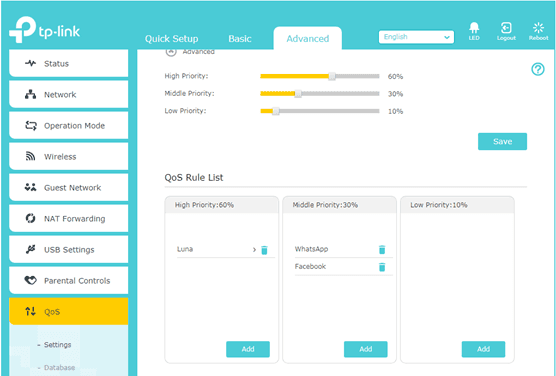
Task: Click the tp-link logo
Action: coord(45,30)
